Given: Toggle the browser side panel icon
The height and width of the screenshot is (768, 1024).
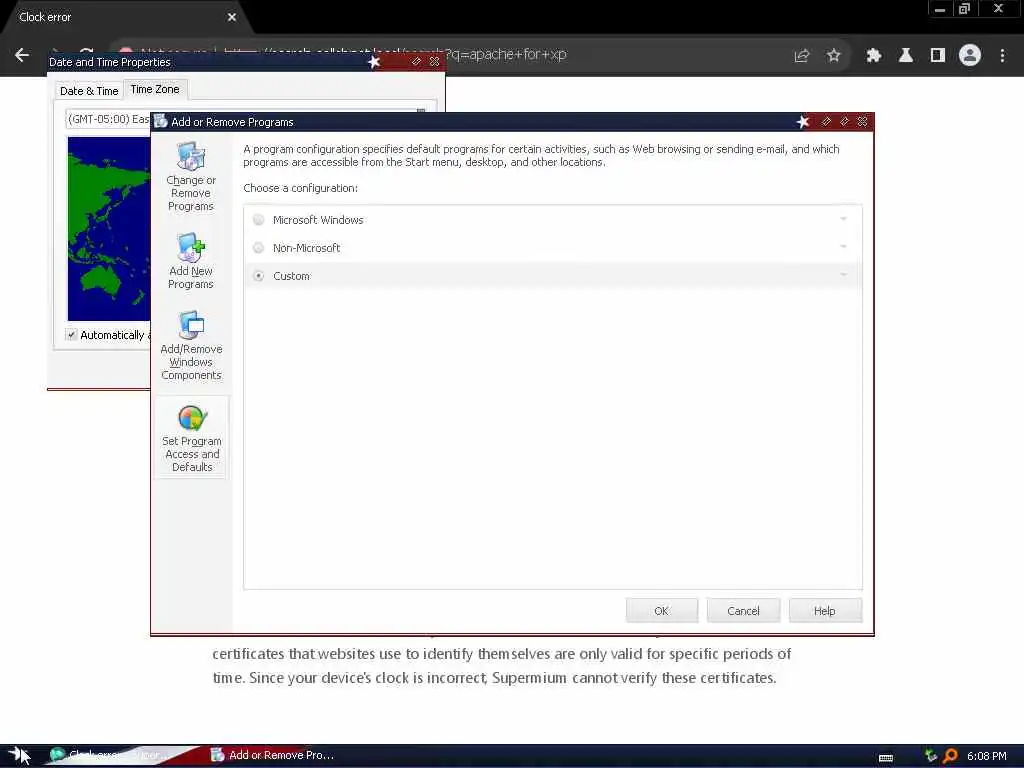Looking at the screenshot, I should click(938, 56).
